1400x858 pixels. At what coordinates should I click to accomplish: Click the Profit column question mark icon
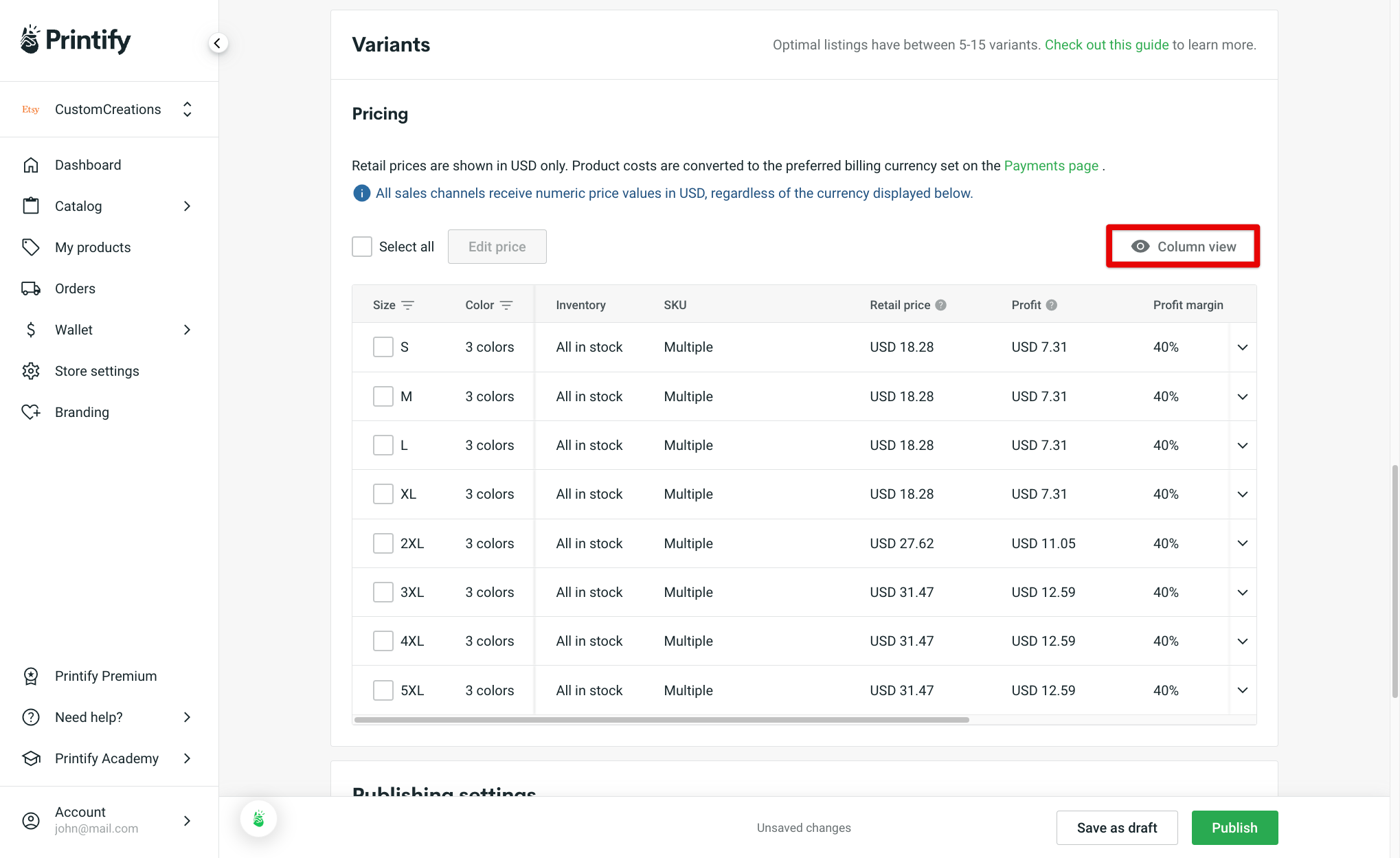point(1051,304)
